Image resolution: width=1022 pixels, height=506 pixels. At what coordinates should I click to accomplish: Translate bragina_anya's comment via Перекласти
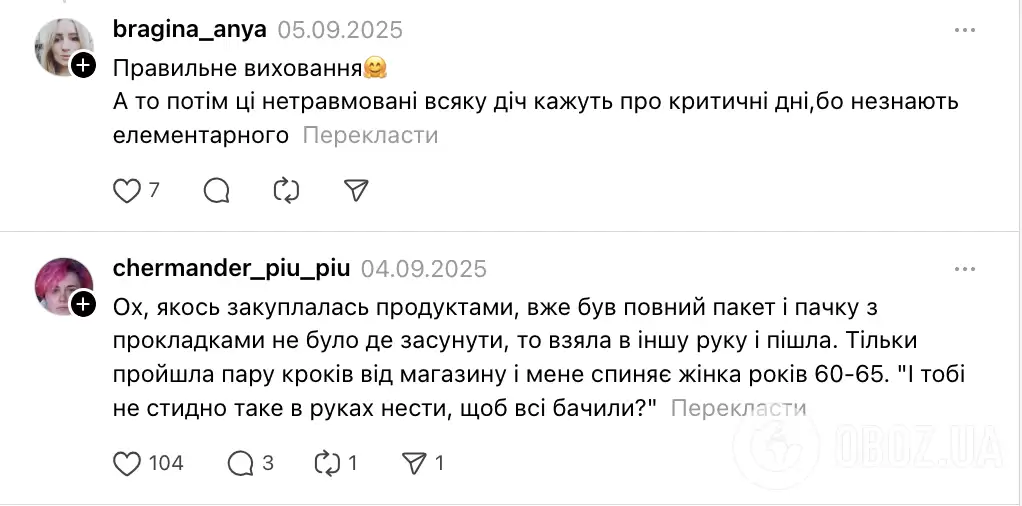point(370,135)
